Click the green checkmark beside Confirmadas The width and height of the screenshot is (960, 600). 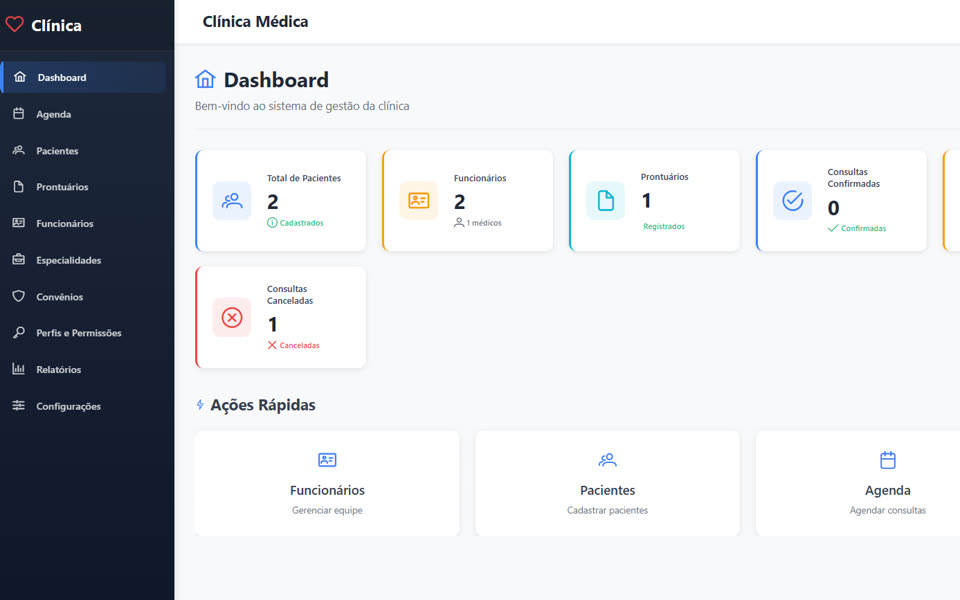(833, 228)
